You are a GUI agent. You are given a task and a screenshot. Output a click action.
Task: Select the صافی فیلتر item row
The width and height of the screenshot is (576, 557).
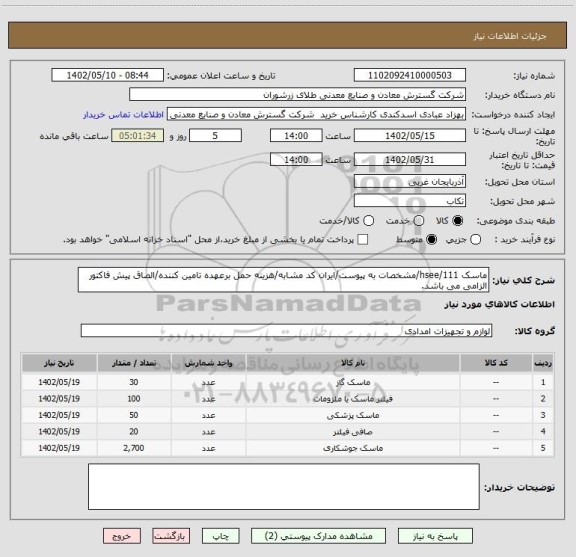[288, 432]
